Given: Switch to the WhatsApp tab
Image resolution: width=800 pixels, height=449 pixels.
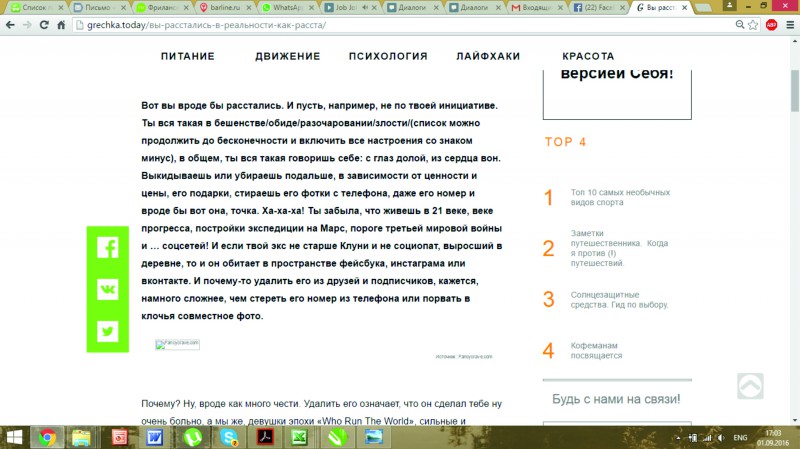Looking at the screenshot, I should pyautogui.click(x=286, y=8).
